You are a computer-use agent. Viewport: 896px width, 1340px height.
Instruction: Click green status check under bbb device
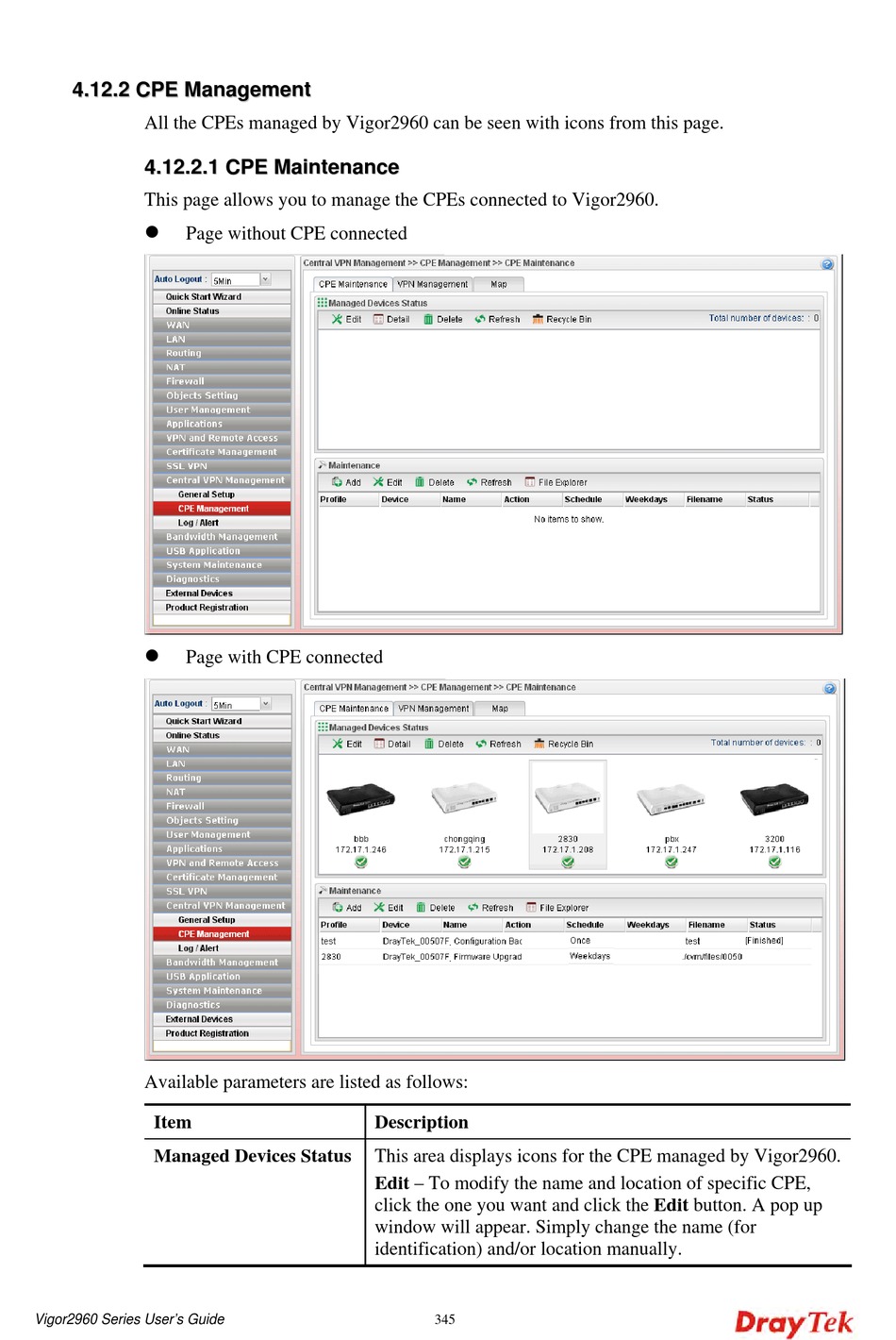coord(361,863)
